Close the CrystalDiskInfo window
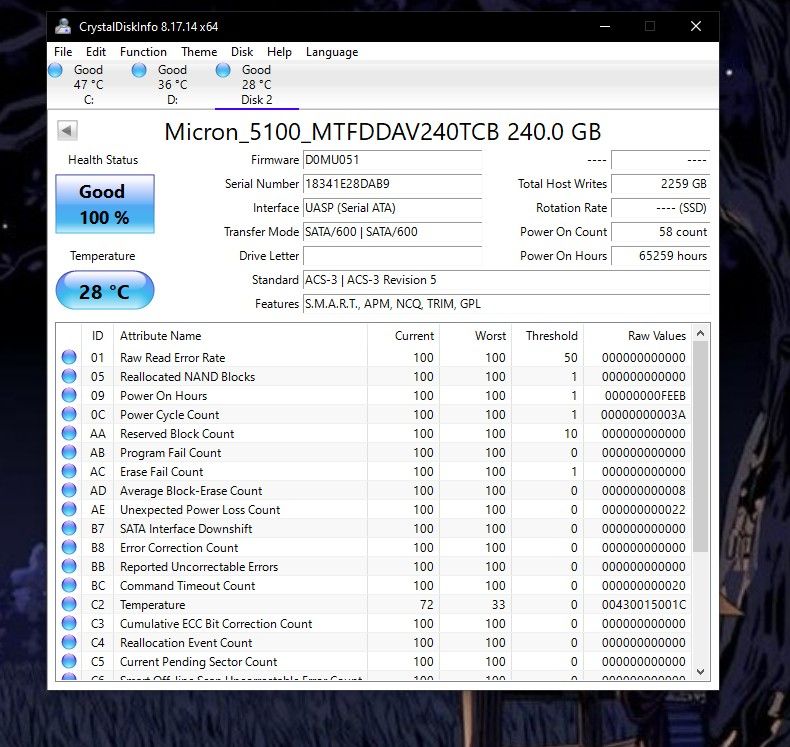The image size is (790, 747). click(x=696, y=26)
